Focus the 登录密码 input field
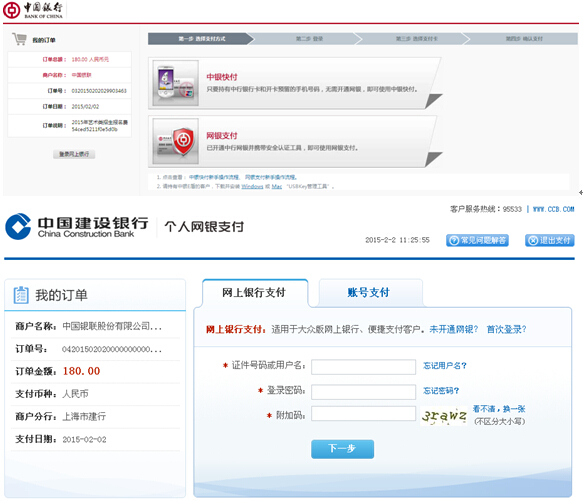Viewport: 583px width, 501px height. [364, 392]
